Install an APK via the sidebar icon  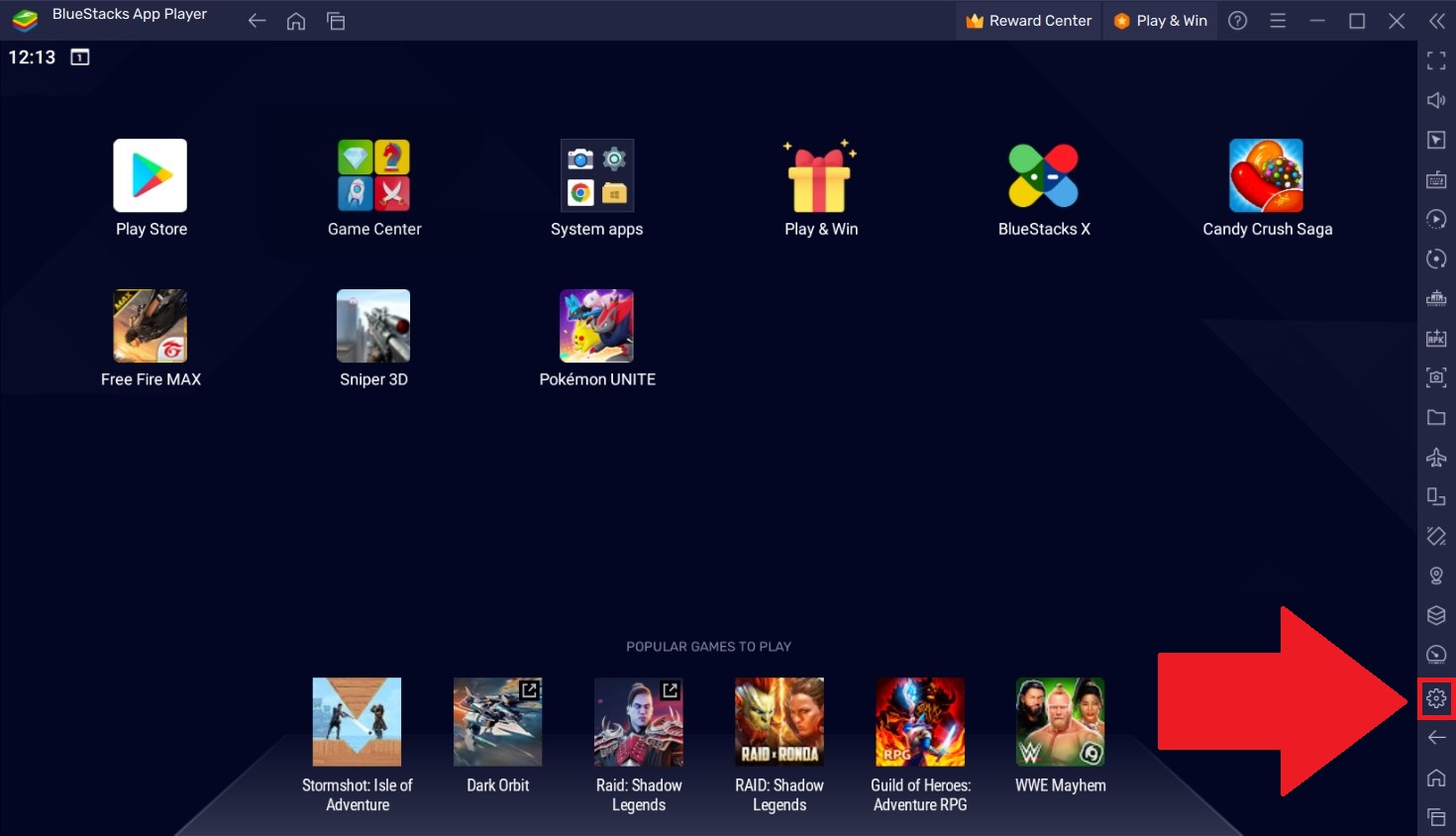pos(1436,338)
